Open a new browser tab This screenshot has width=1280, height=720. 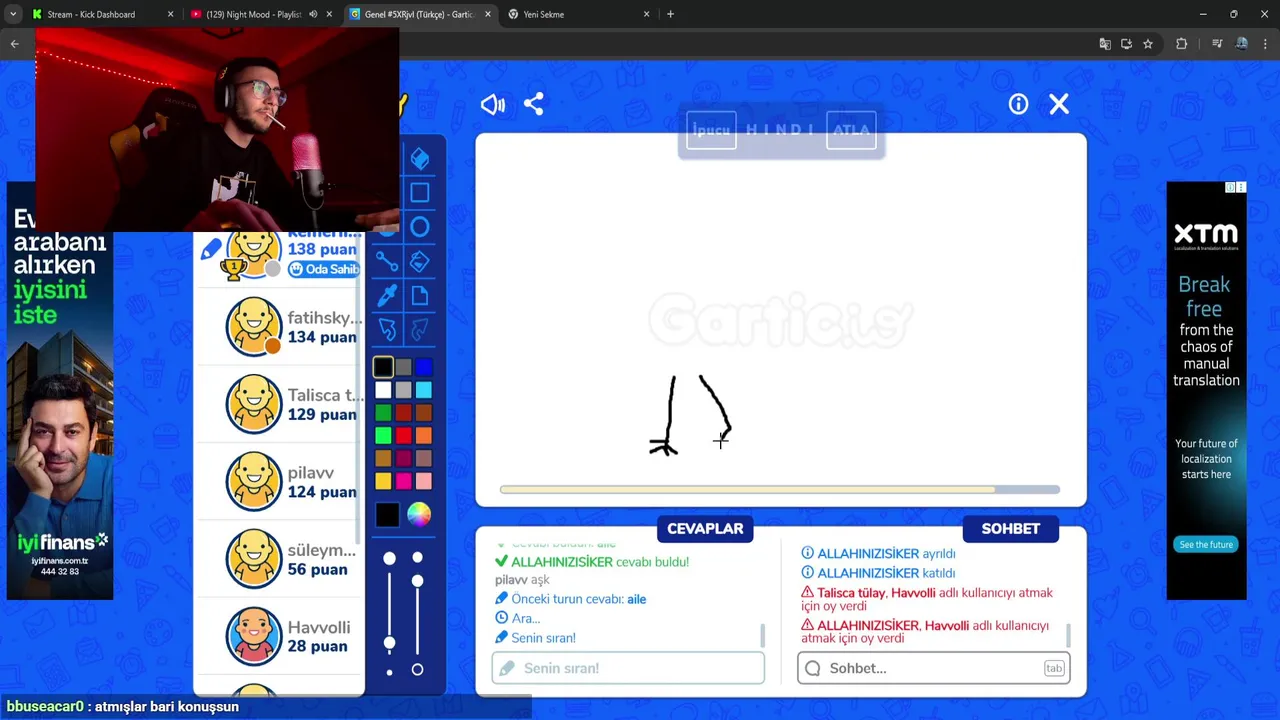point(670,14)
